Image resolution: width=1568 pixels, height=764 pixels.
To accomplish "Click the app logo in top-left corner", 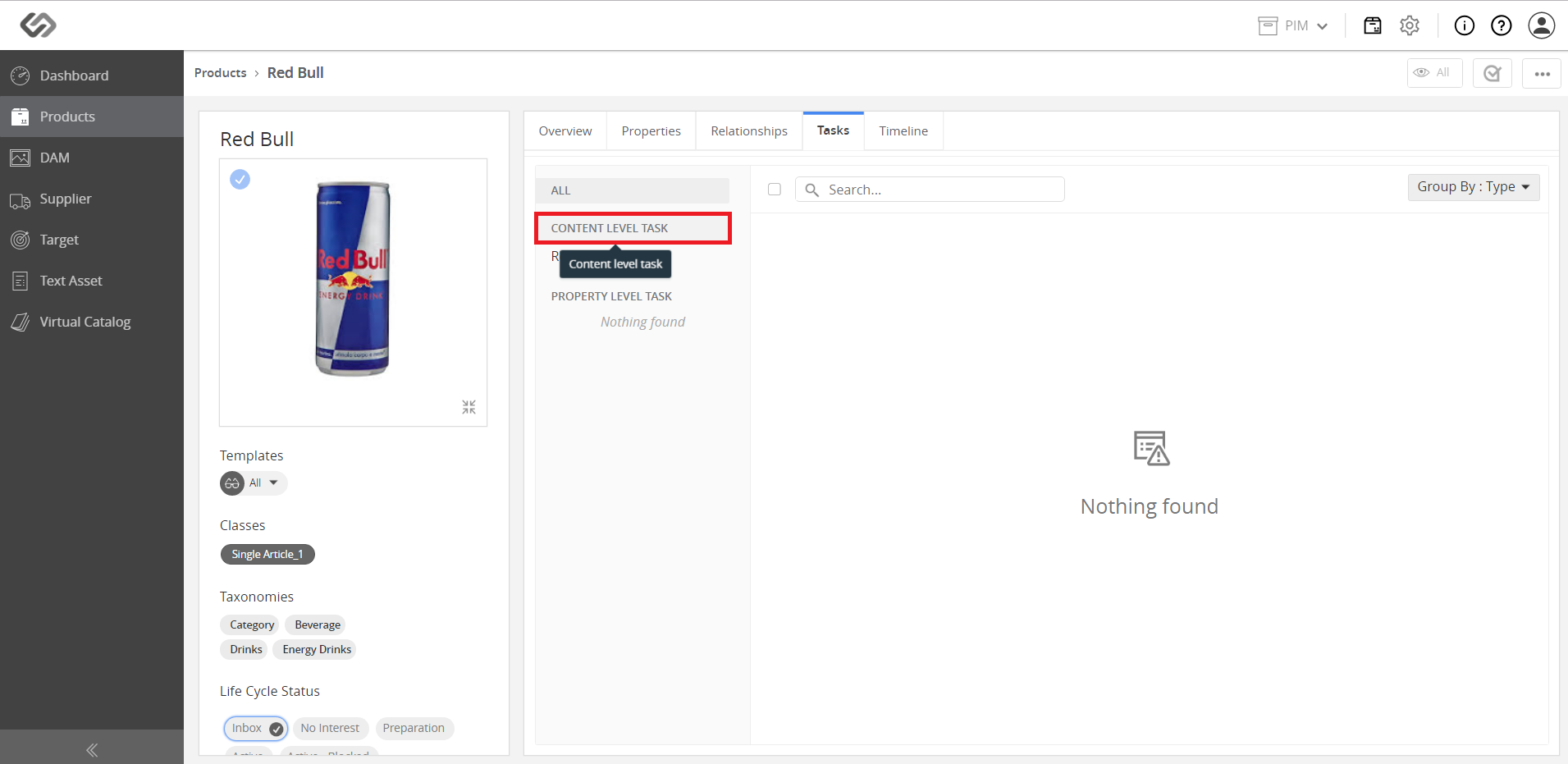I will pos(38,25).
